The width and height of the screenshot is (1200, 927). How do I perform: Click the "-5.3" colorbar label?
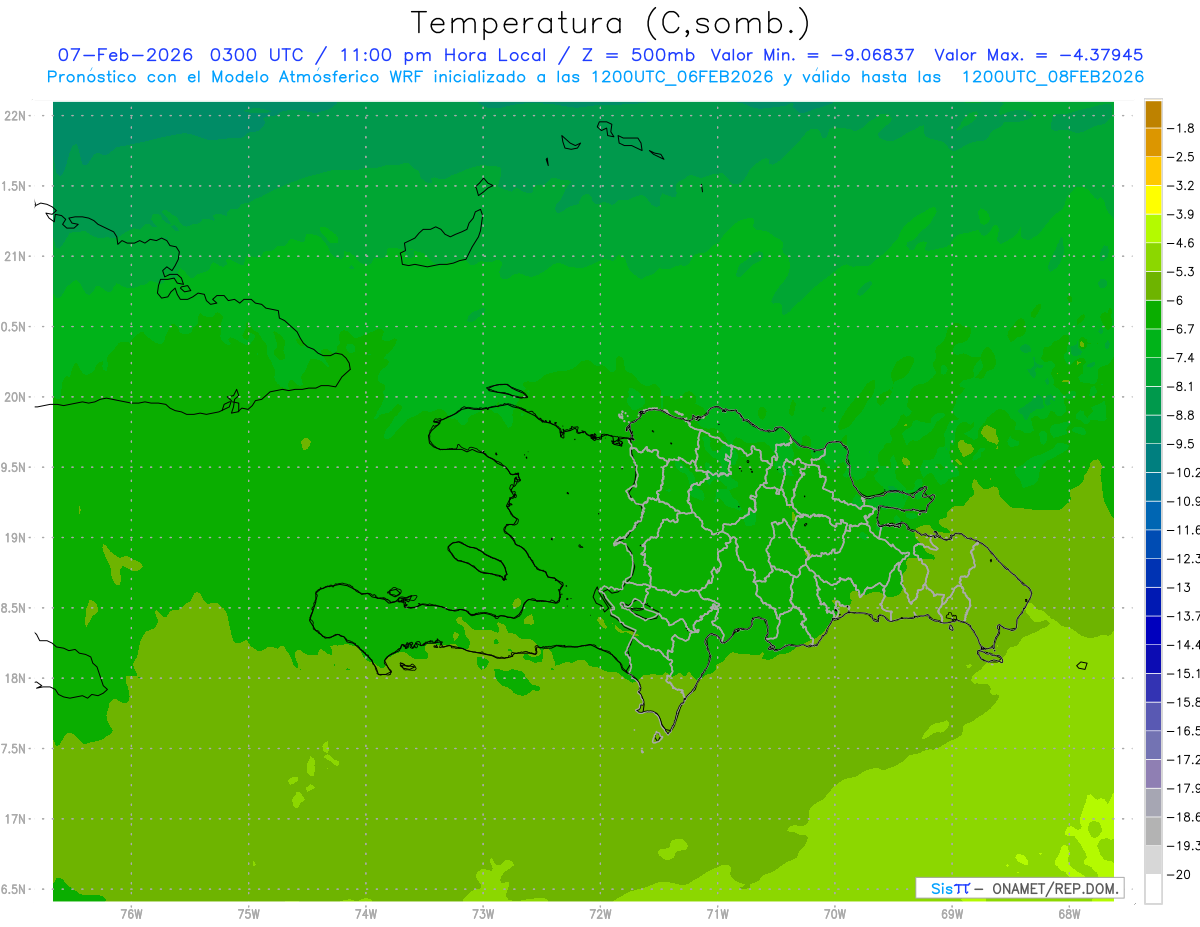[1183, 271]
